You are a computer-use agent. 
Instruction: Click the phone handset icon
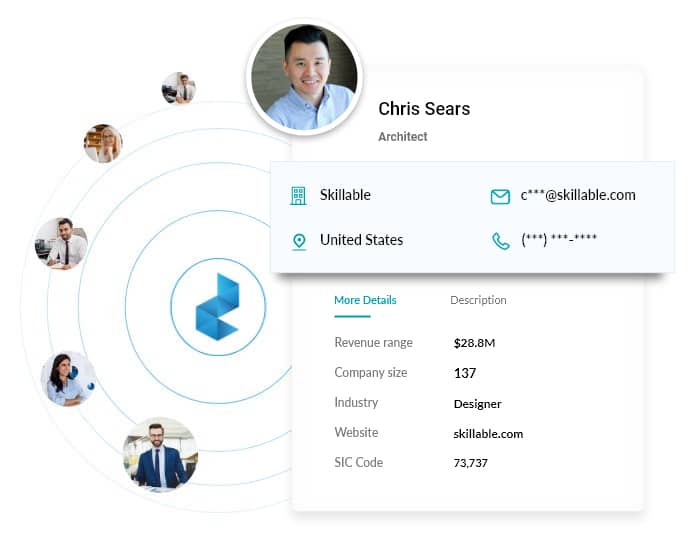click(x=501, y=241)
